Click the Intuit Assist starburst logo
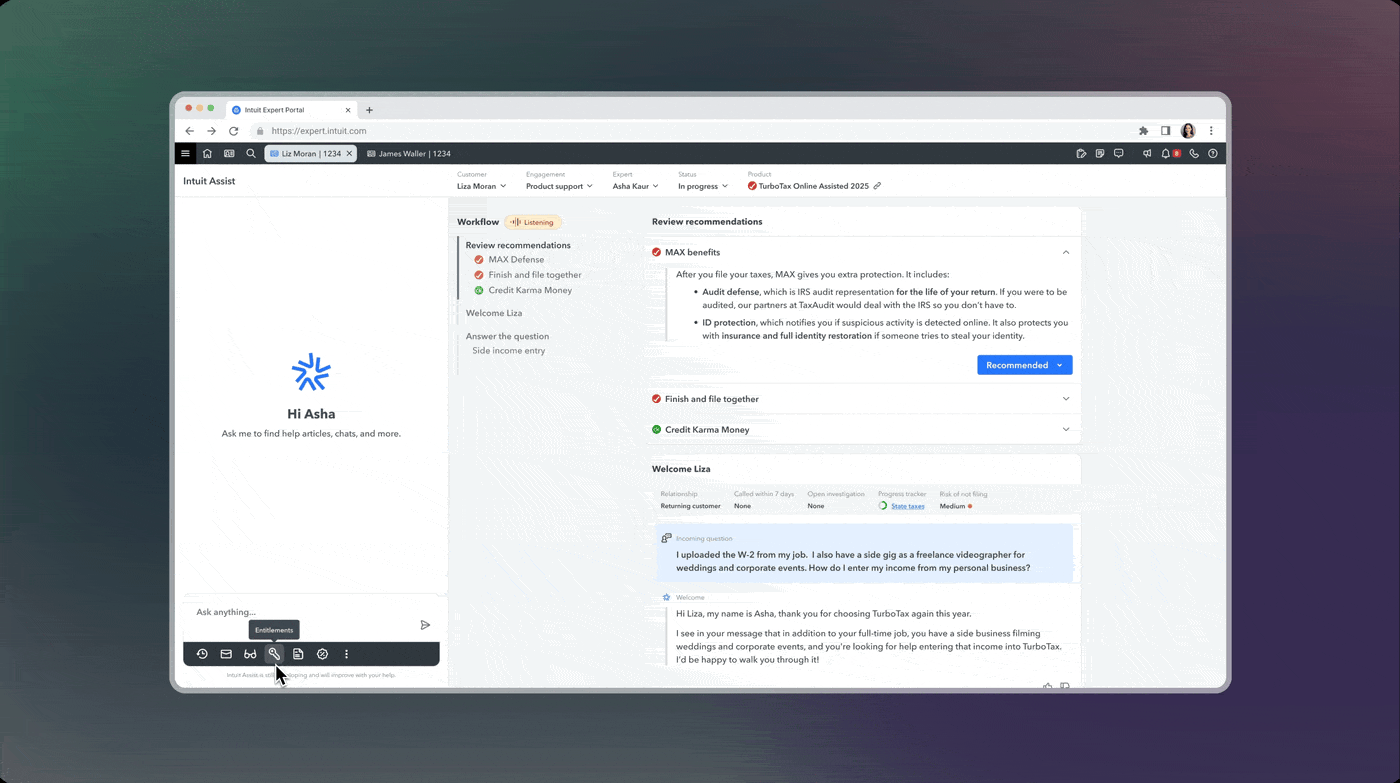 tap(311, 372)
